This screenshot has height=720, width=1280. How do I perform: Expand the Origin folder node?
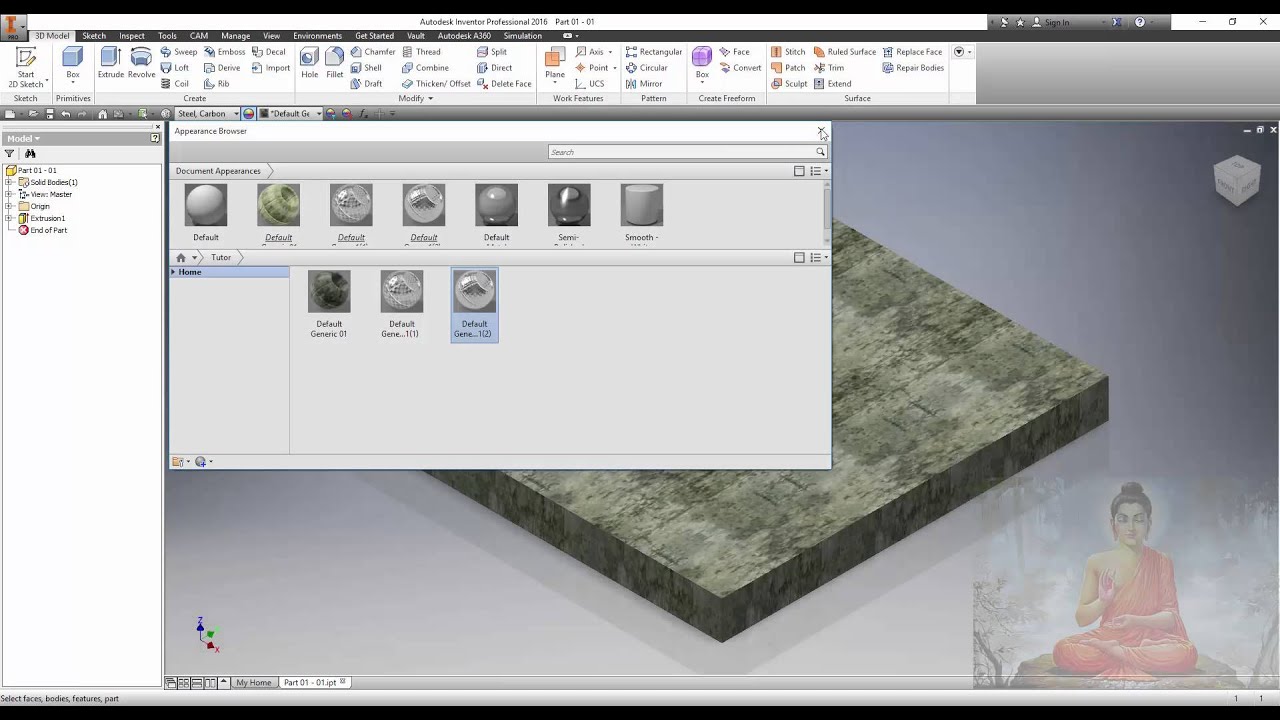coord(9,206)
